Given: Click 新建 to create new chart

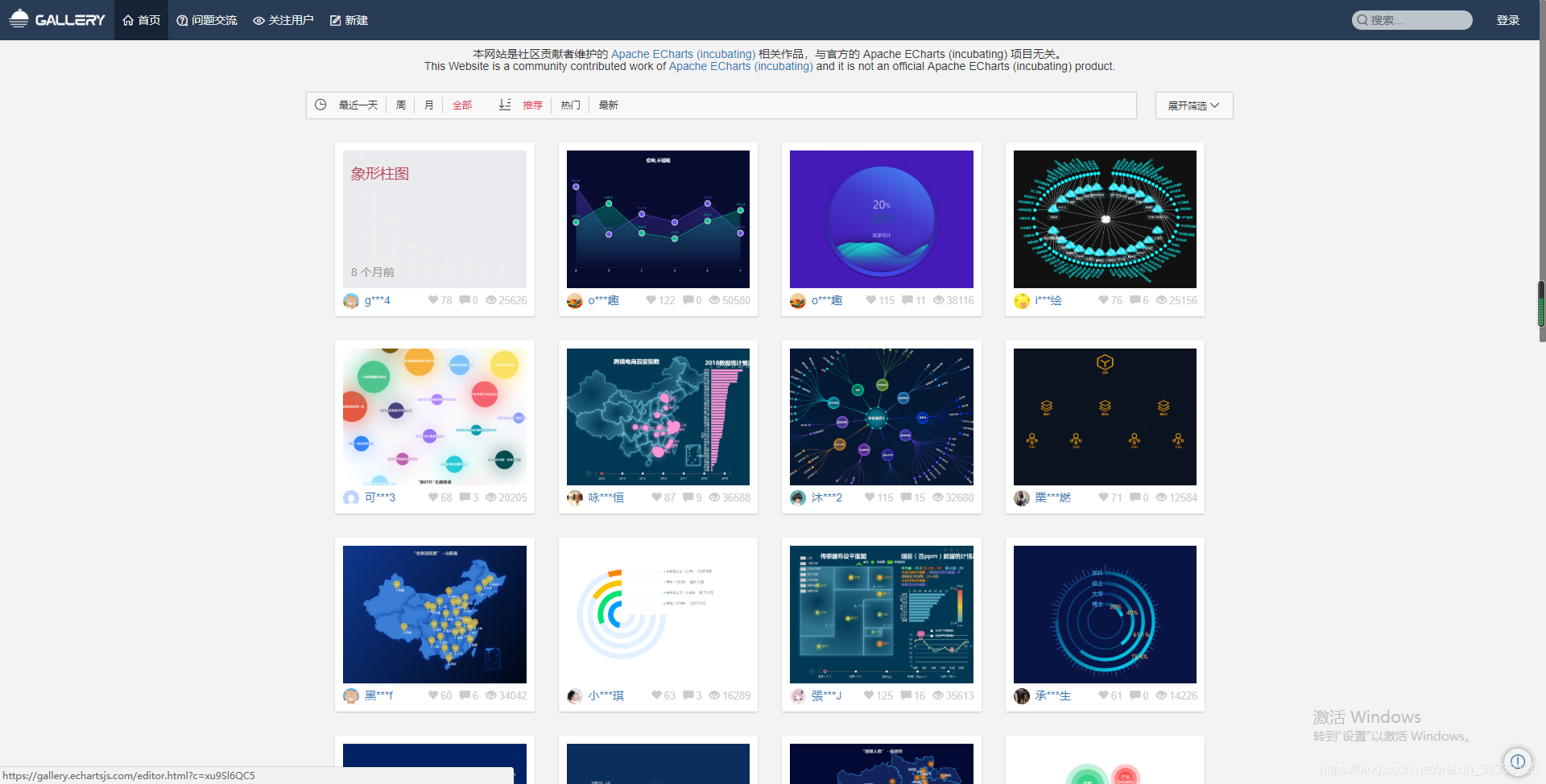Looking at the screenshot, I should pos(349,20).
